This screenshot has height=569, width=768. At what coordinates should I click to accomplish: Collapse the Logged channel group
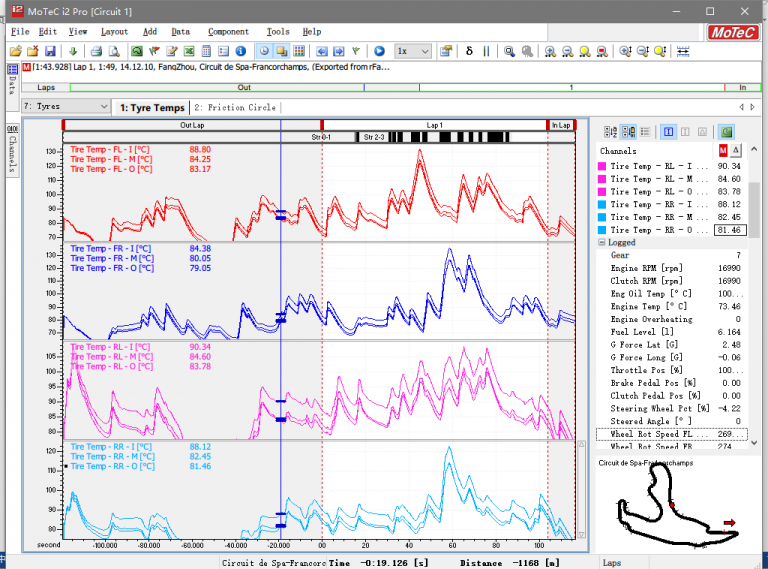[x=601, y=242]
